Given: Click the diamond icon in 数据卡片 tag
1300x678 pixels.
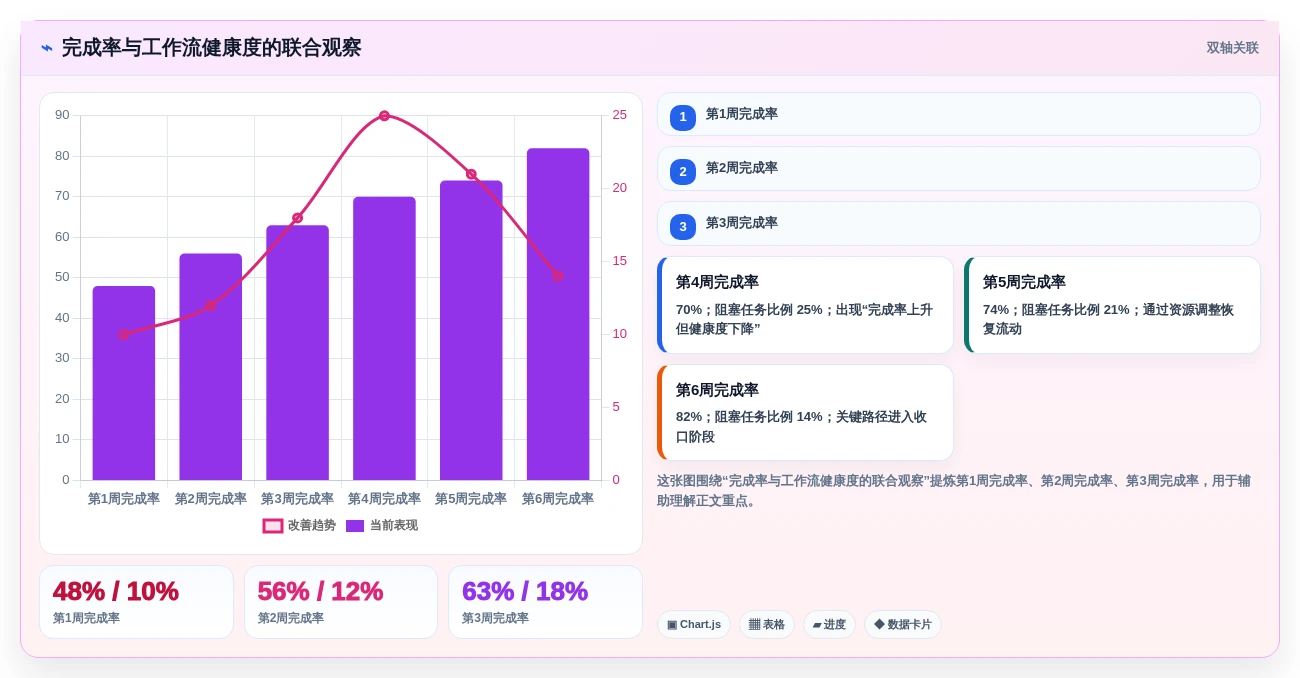Looking at the screenshot, I should click(x=879, y=624).
